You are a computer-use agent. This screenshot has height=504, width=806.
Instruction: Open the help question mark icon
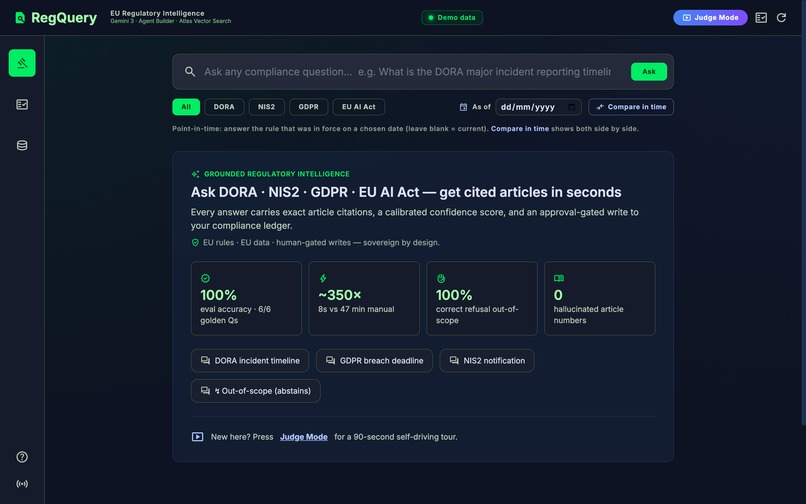(x=22, y=457)
